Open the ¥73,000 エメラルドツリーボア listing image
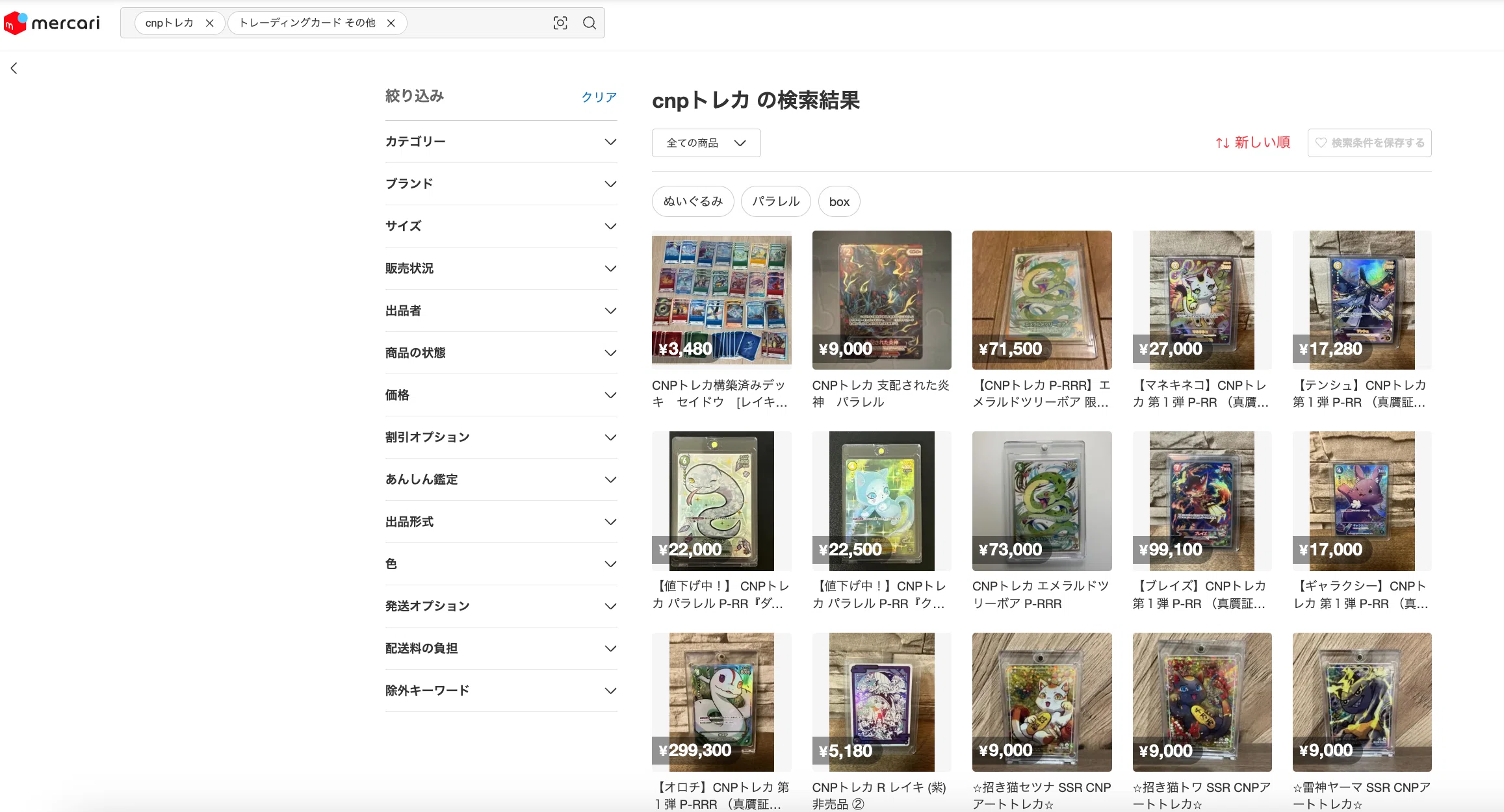1504x812 pixels. pos(1042,501)
